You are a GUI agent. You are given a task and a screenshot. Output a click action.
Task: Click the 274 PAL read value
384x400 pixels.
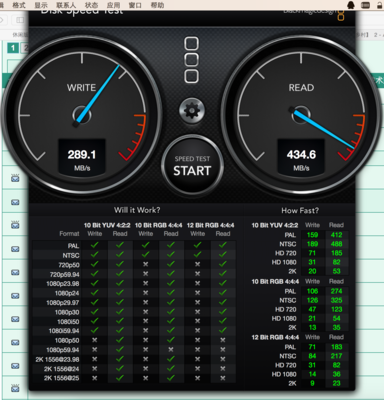(x=337, y=291)
